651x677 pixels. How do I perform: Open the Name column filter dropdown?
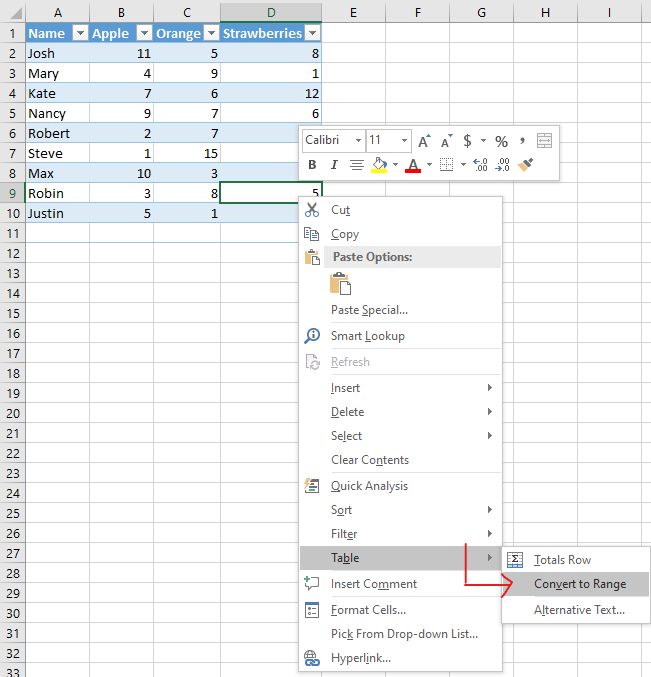pyautogui.click(x=79, y=33)
